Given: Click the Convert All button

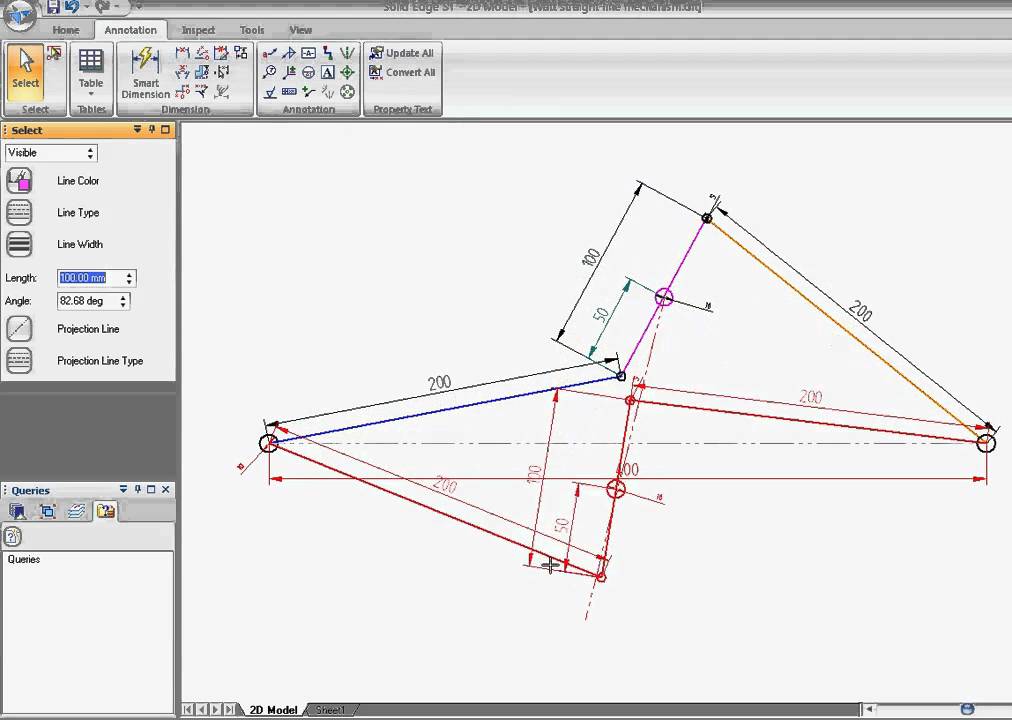Looking at the screenshot, I should click(x=404, y=72).
